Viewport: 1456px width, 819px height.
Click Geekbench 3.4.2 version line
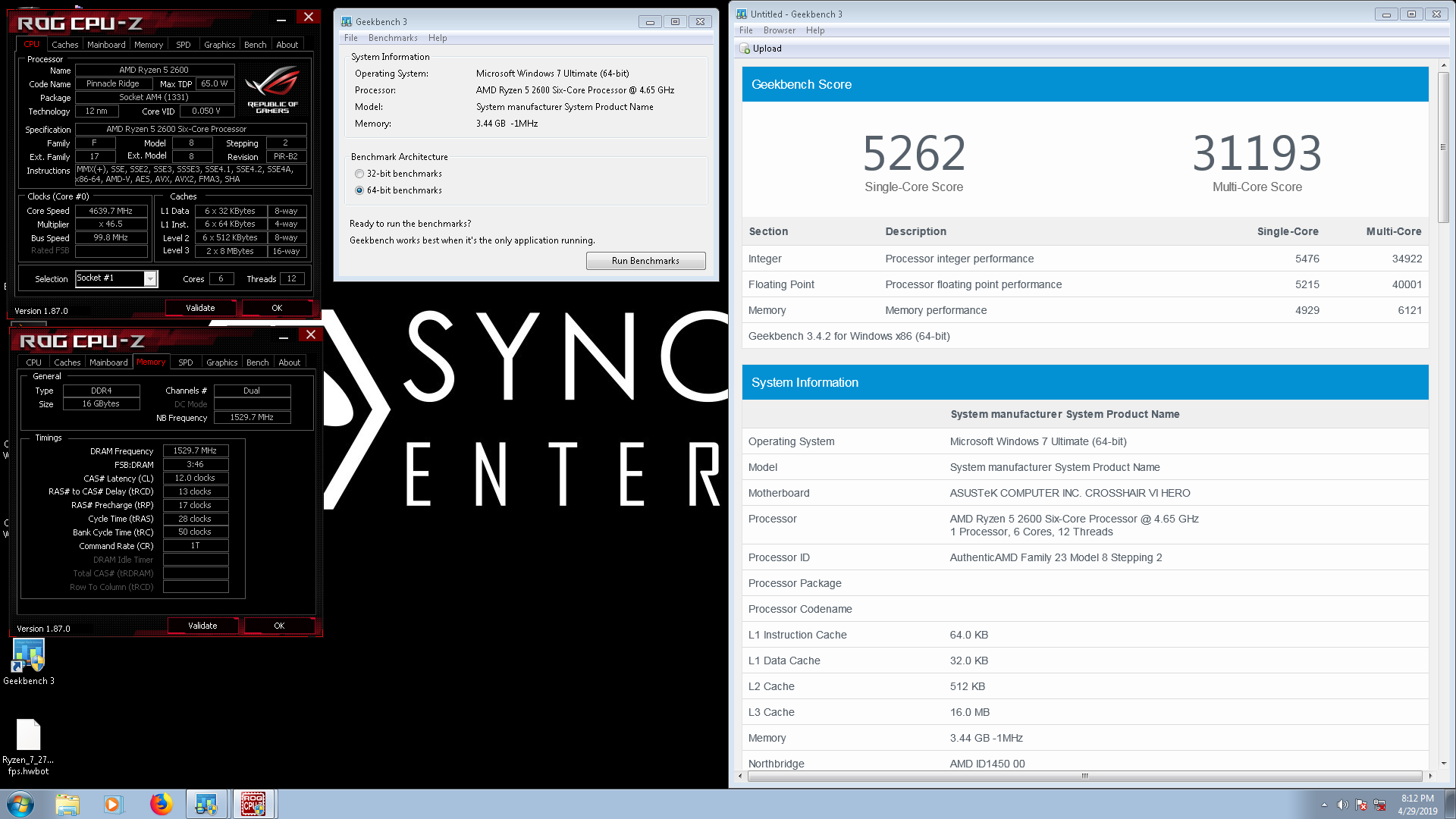(x=849, y=336)
